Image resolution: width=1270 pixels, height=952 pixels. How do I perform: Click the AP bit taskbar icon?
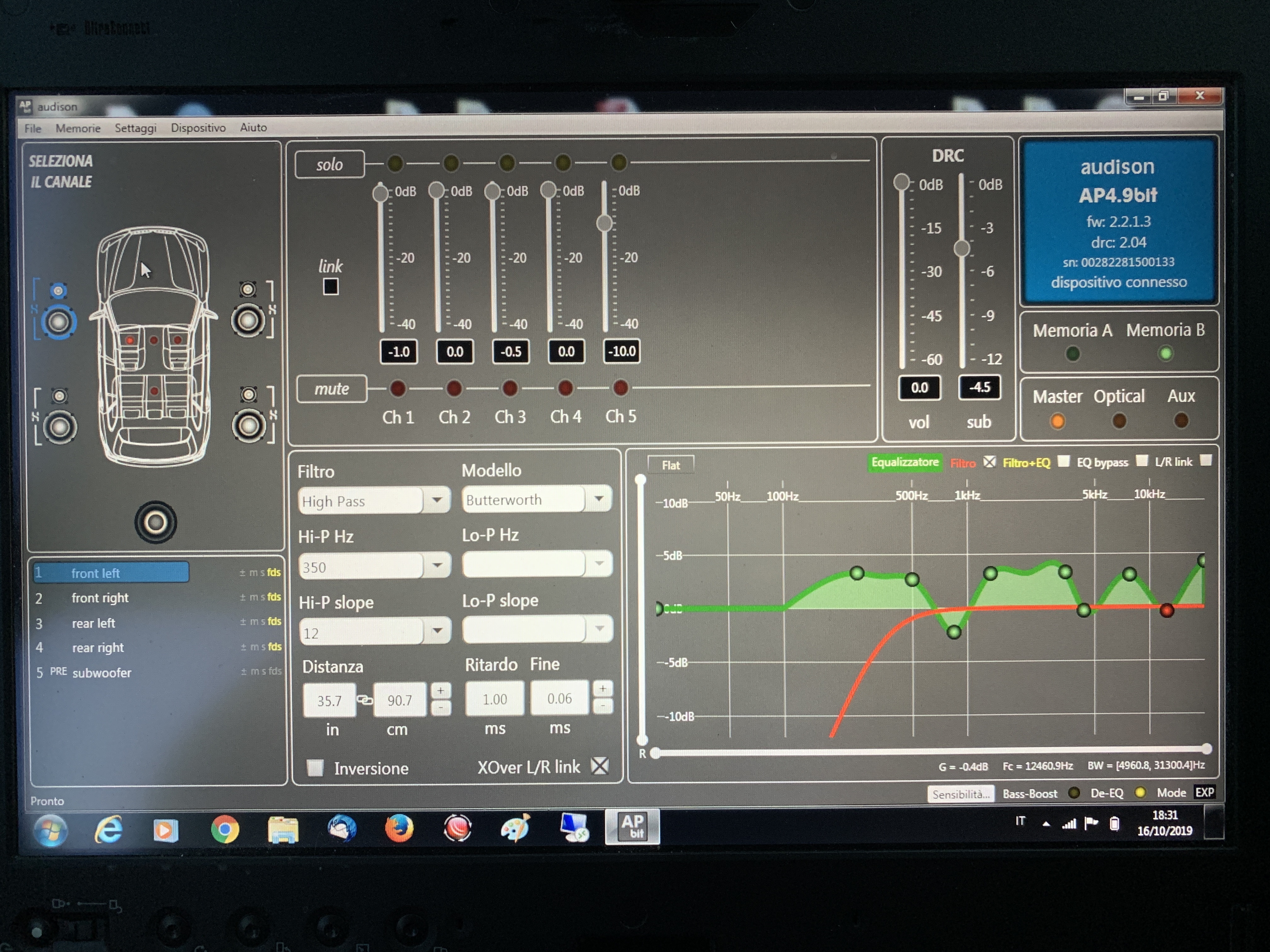[x=633, y=826]
